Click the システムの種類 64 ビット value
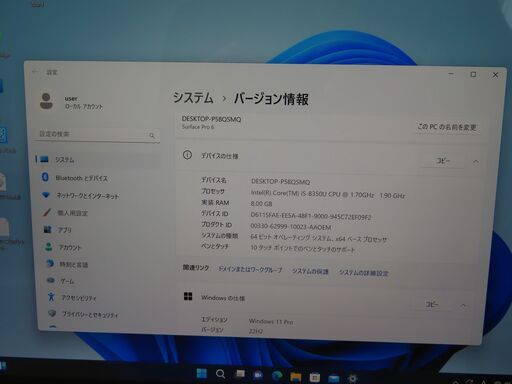The image size is (512, 384). [x=319, y=238]
